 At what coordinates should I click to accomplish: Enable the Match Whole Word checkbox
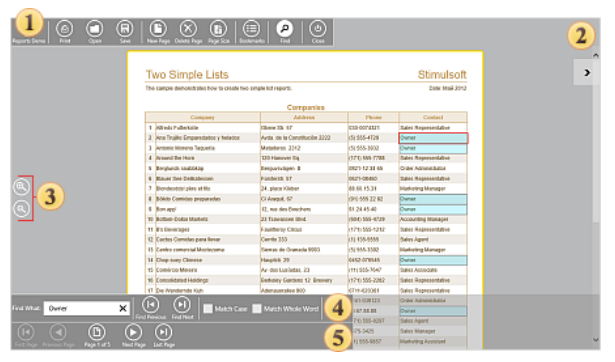click(x=257, y=309)
